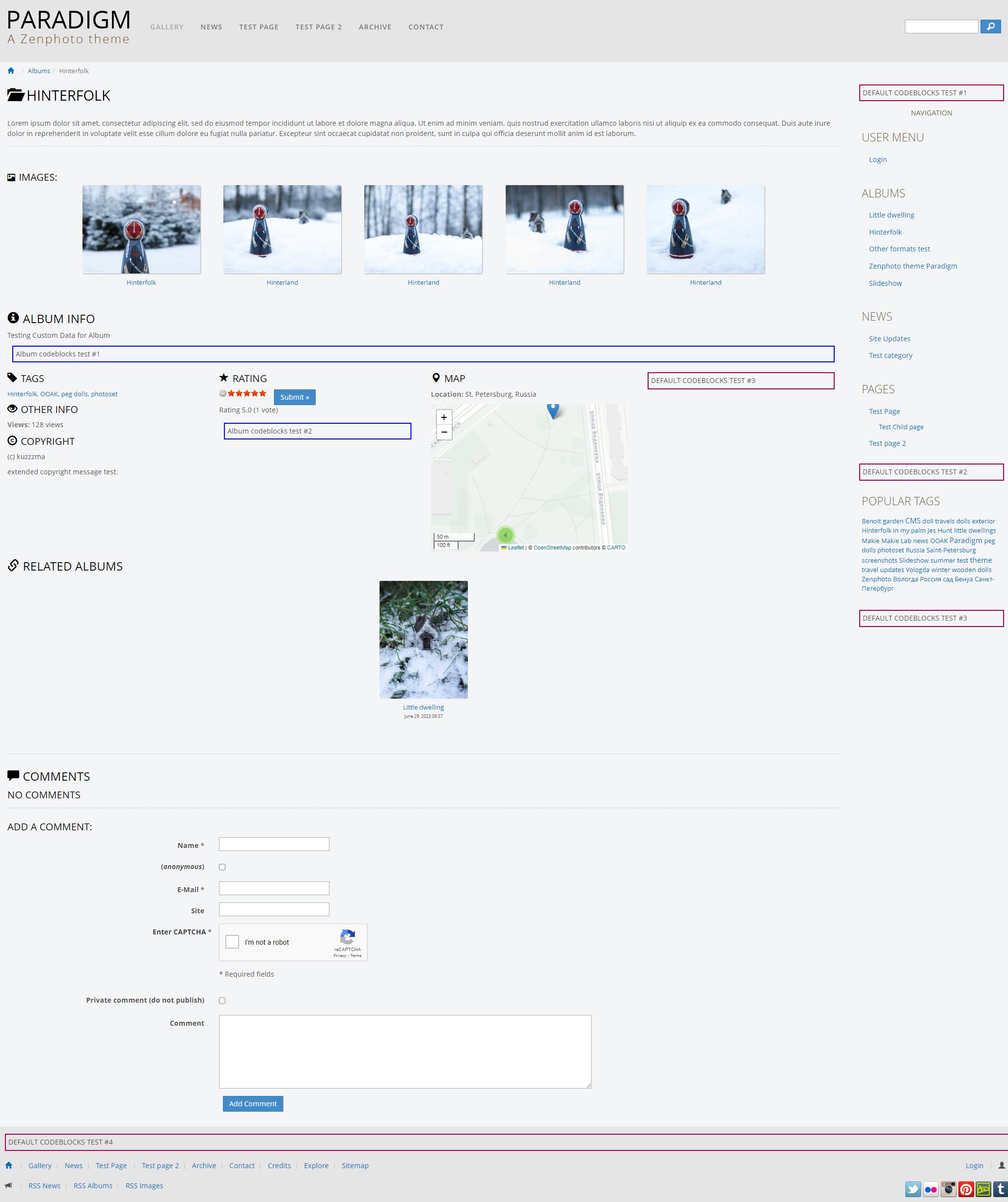Check the anonymous checkbox
Screen dimensions: 1008x1202
(222, 867)
